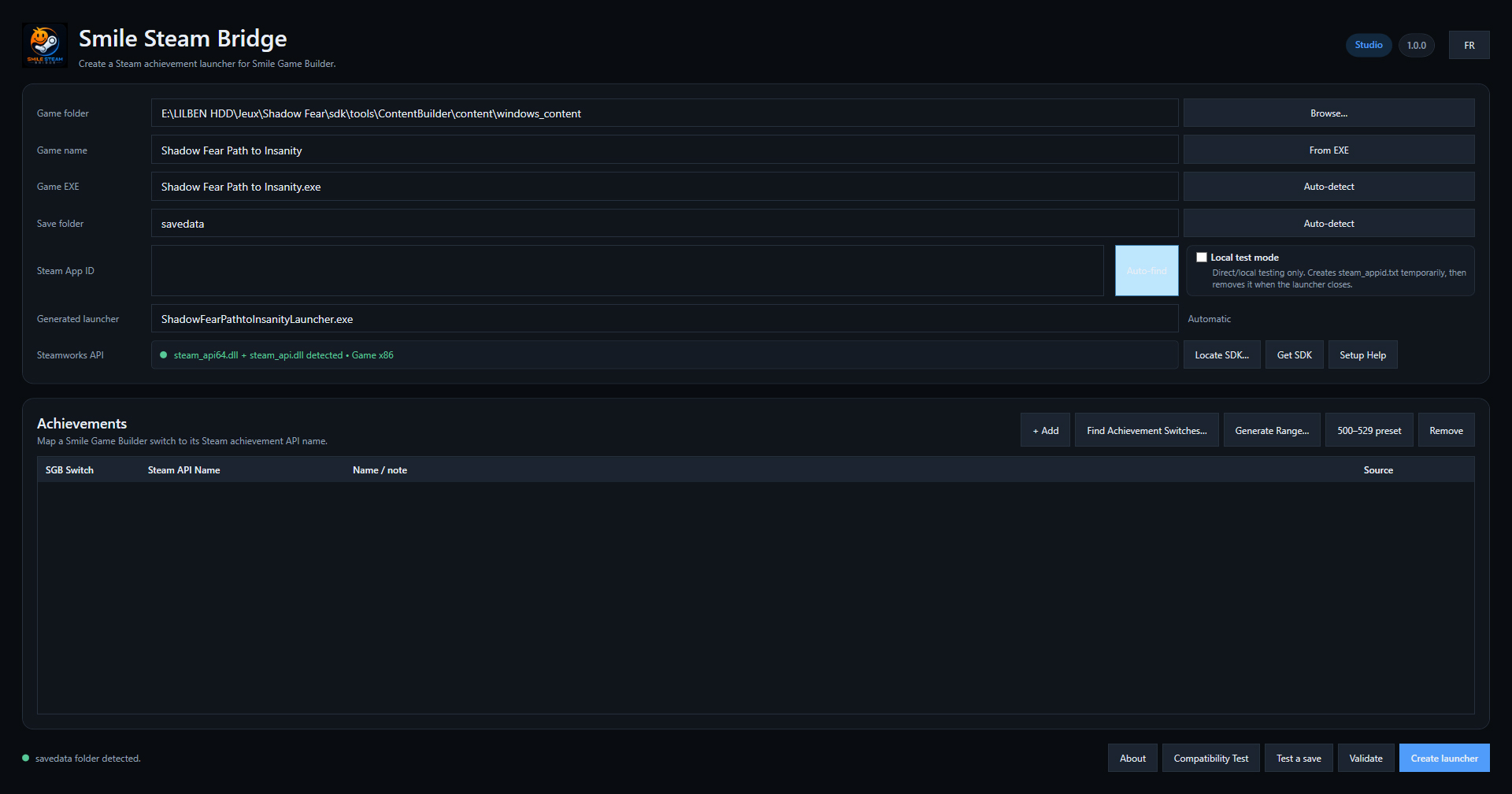
Task: Click Find Achievement Switches...
Action: point(1147,431)
